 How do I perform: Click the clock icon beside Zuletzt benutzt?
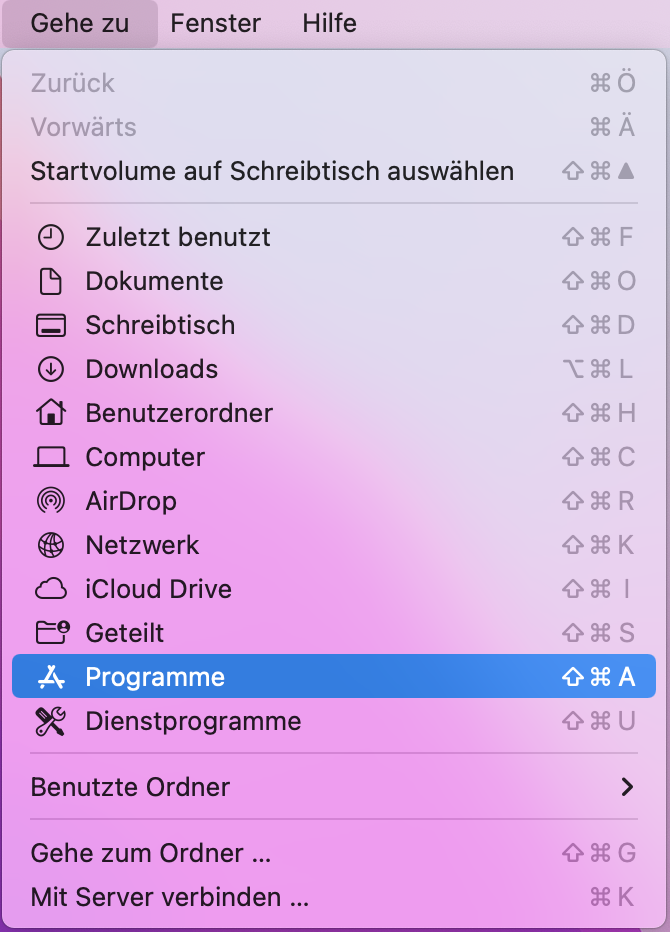(50, 237)
